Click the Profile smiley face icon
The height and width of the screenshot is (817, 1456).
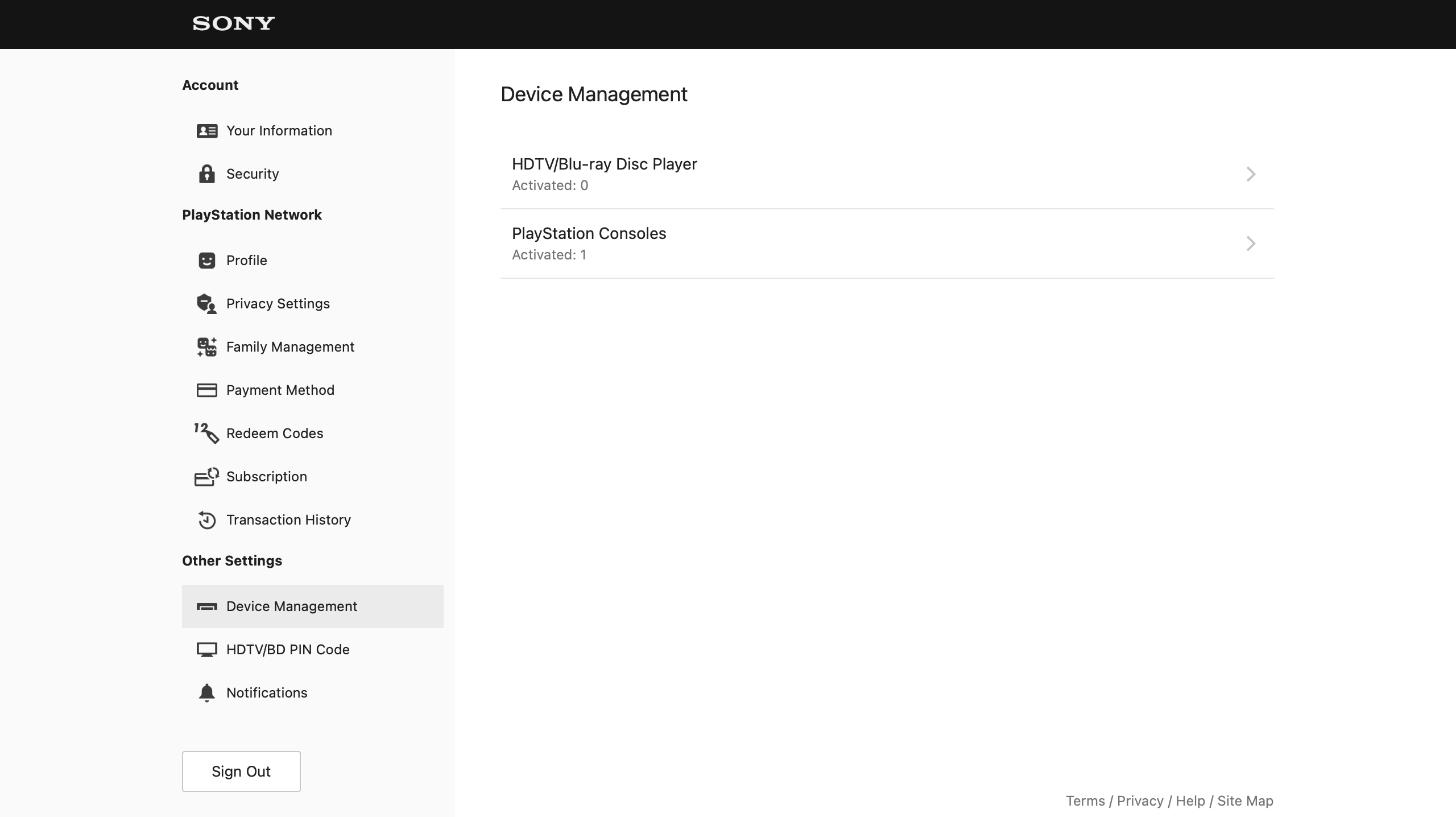coord(206,261)
